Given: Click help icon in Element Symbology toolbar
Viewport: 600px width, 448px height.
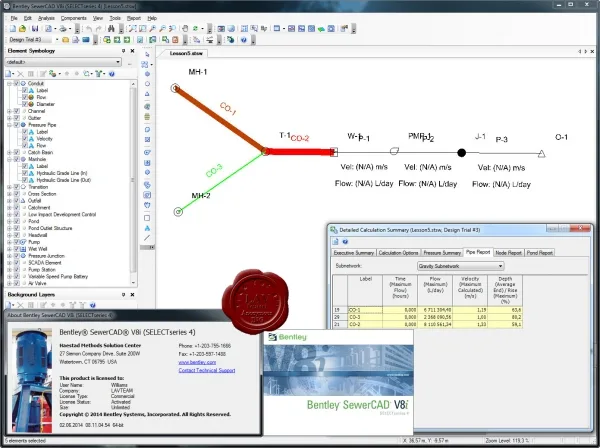Looking at the screenshot, I should 111,74.
